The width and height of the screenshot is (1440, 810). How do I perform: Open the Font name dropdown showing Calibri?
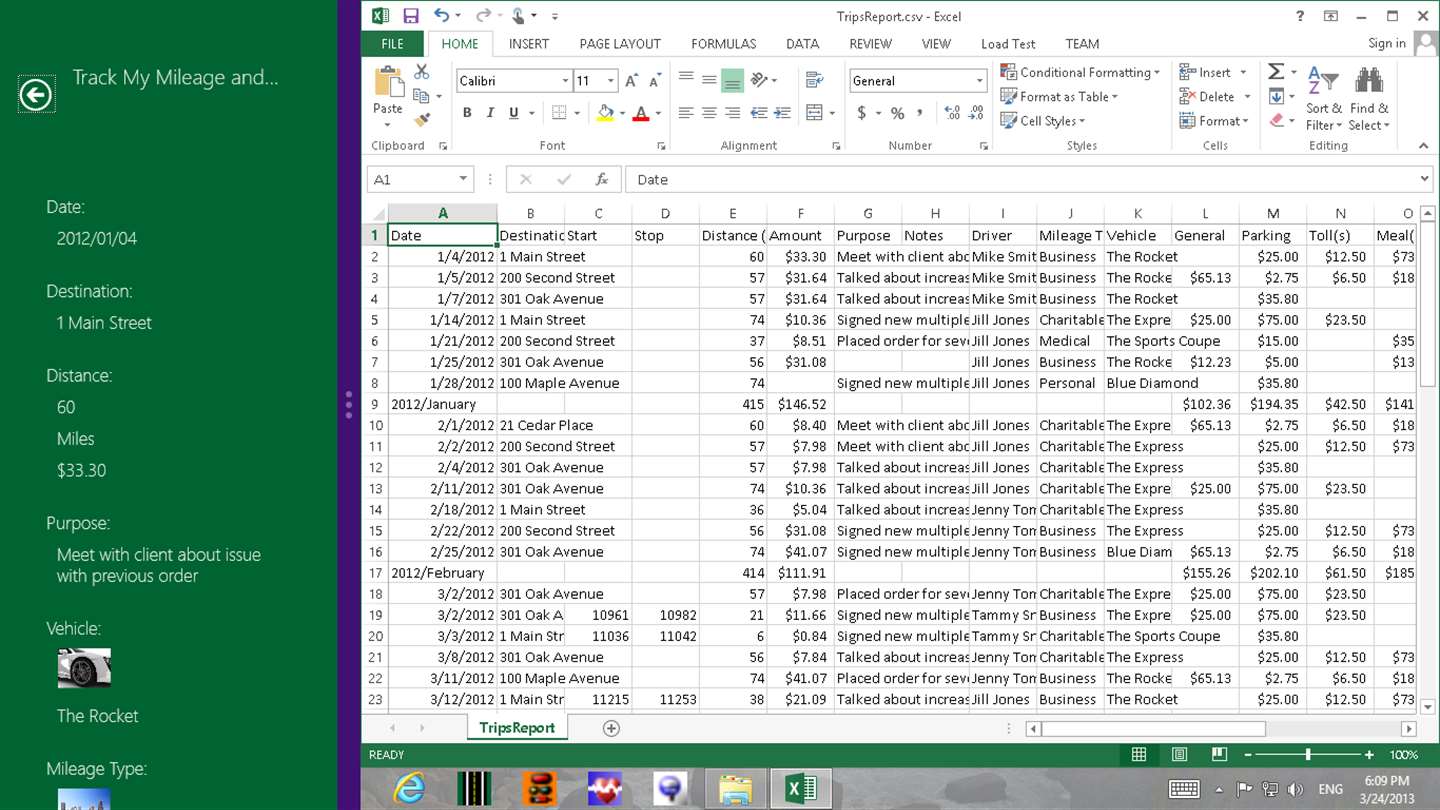click(x=565, y=81)
